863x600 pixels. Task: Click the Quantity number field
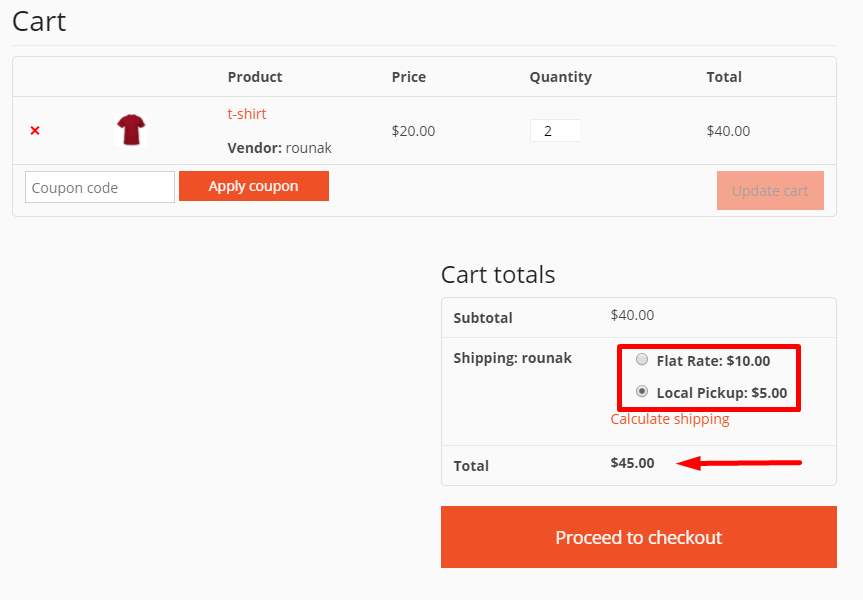tap(554, 131)
